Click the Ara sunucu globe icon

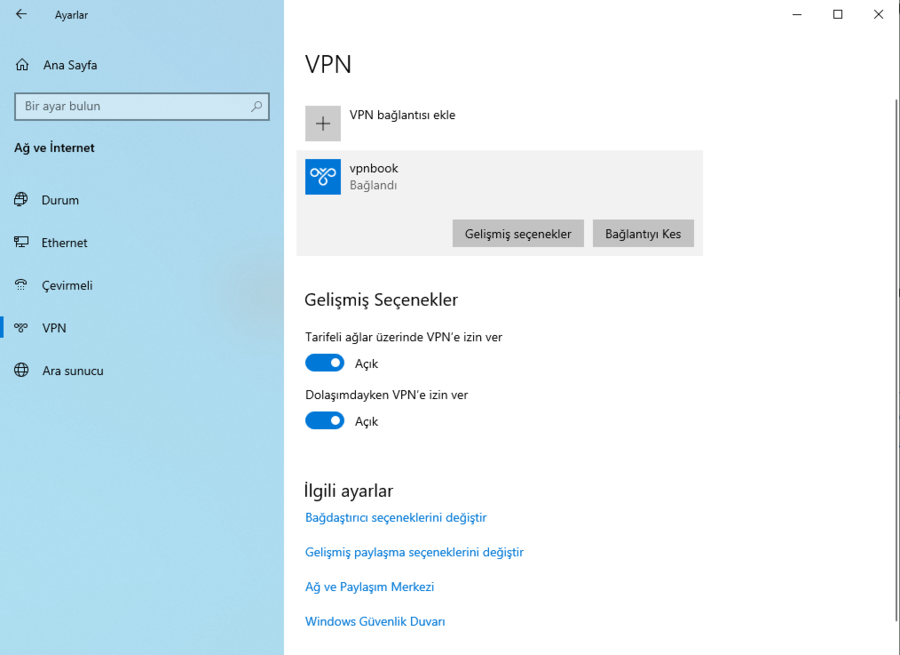click(21, 371)
